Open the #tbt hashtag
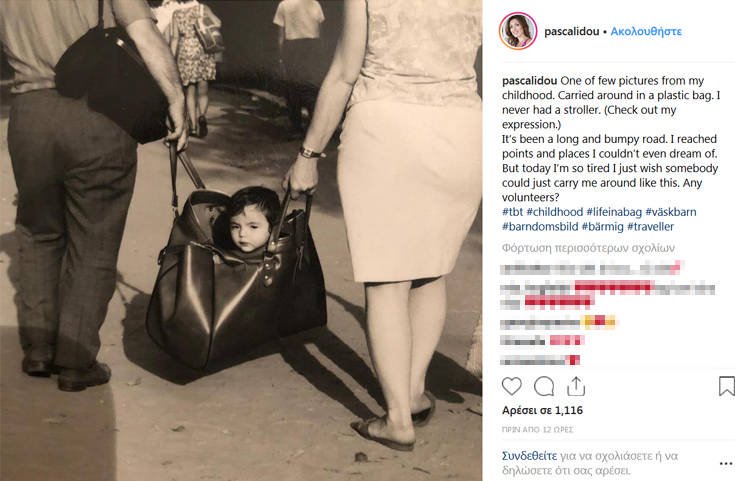 (512, 212)
